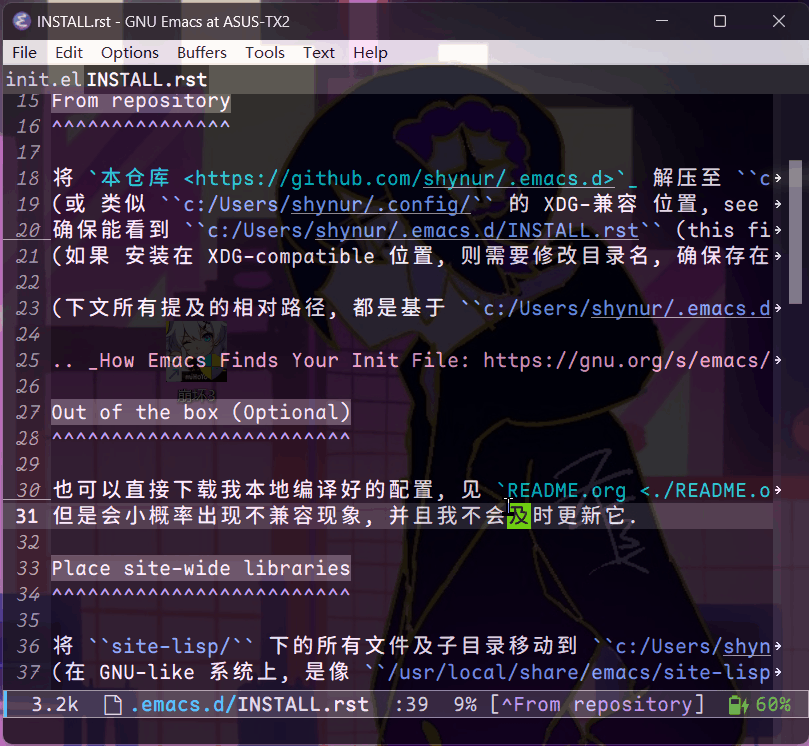Image resolution: width=809 pixels, height=746 pixels.
Task: Open the Tools menu
Action: [x=265, y=53]
